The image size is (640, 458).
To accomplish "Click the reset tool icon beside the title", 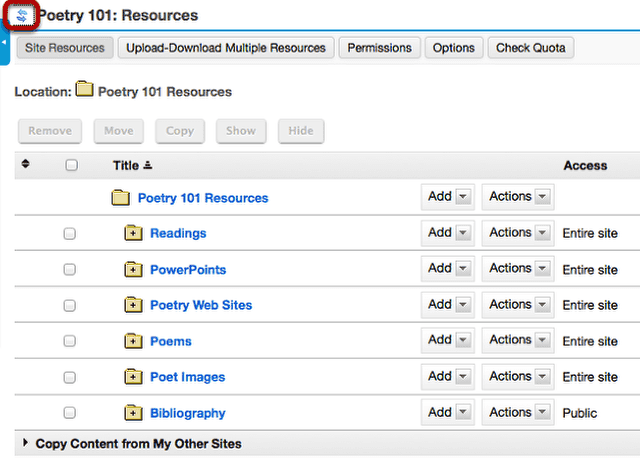I will coord(22,16).
